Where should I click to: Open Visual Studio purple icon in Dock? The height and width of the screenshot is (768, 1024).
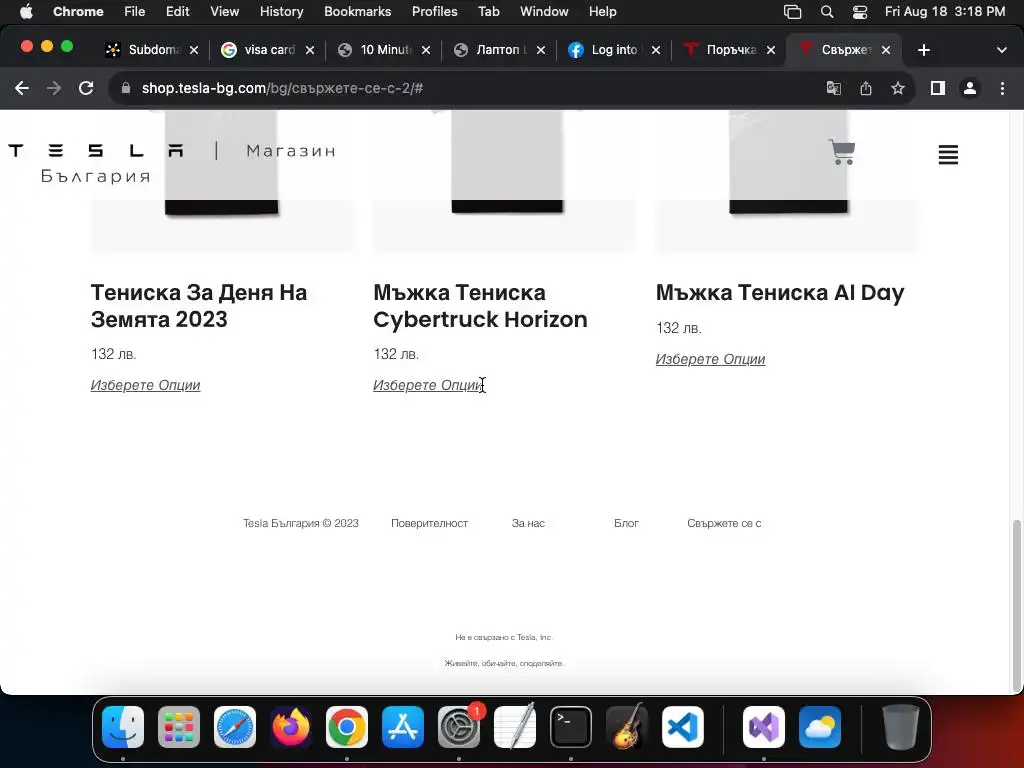click(763, 727)
